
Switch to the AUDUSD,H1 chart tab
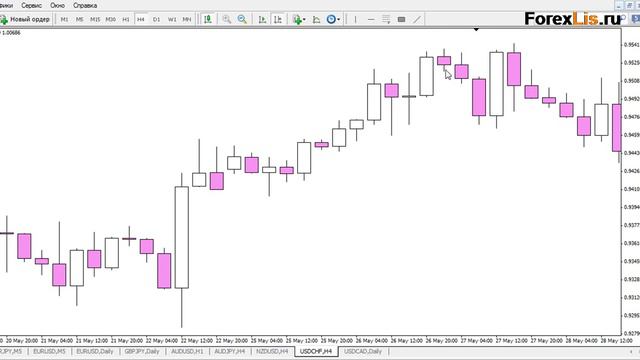[x=187, y=351]
